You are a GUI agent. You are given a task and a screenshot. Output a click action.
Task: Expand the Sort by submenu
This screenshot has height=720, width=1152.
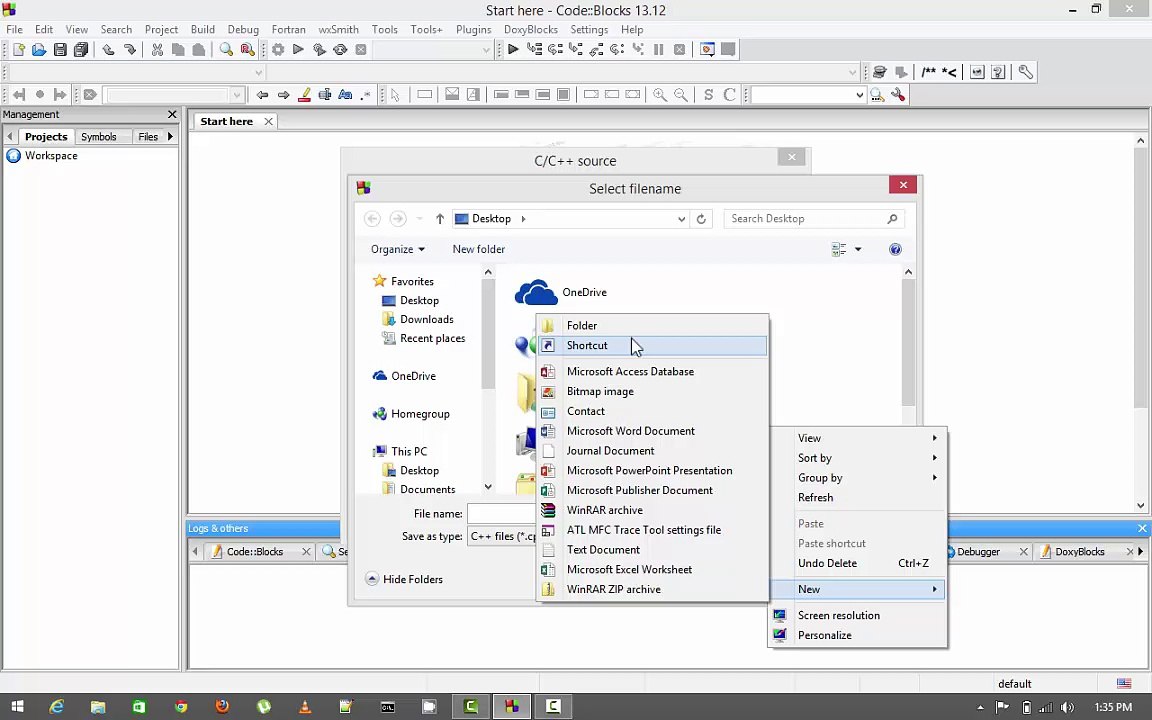857,458
